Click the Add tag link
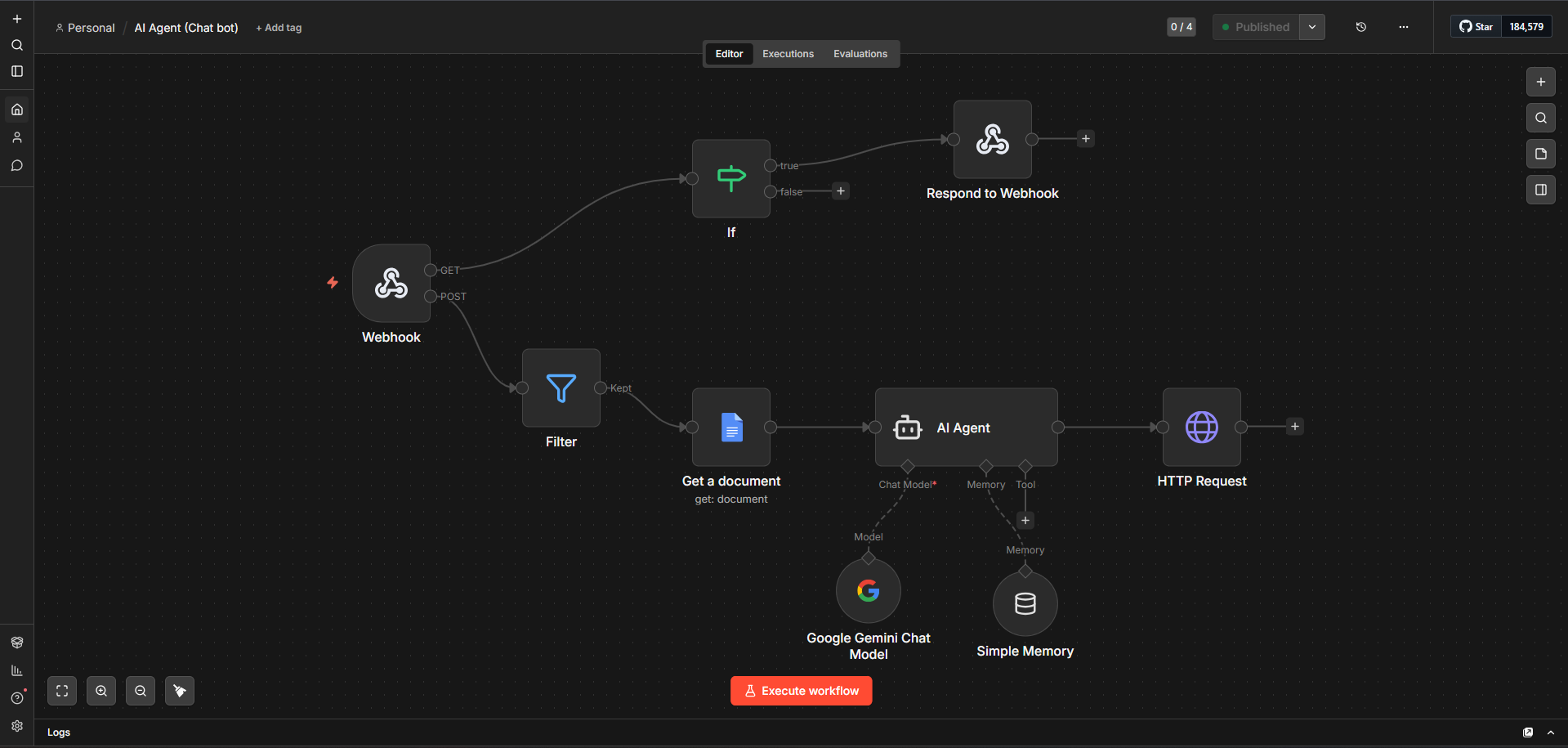This screenshot has width=1568, height=748. click(x=279, y=28)
